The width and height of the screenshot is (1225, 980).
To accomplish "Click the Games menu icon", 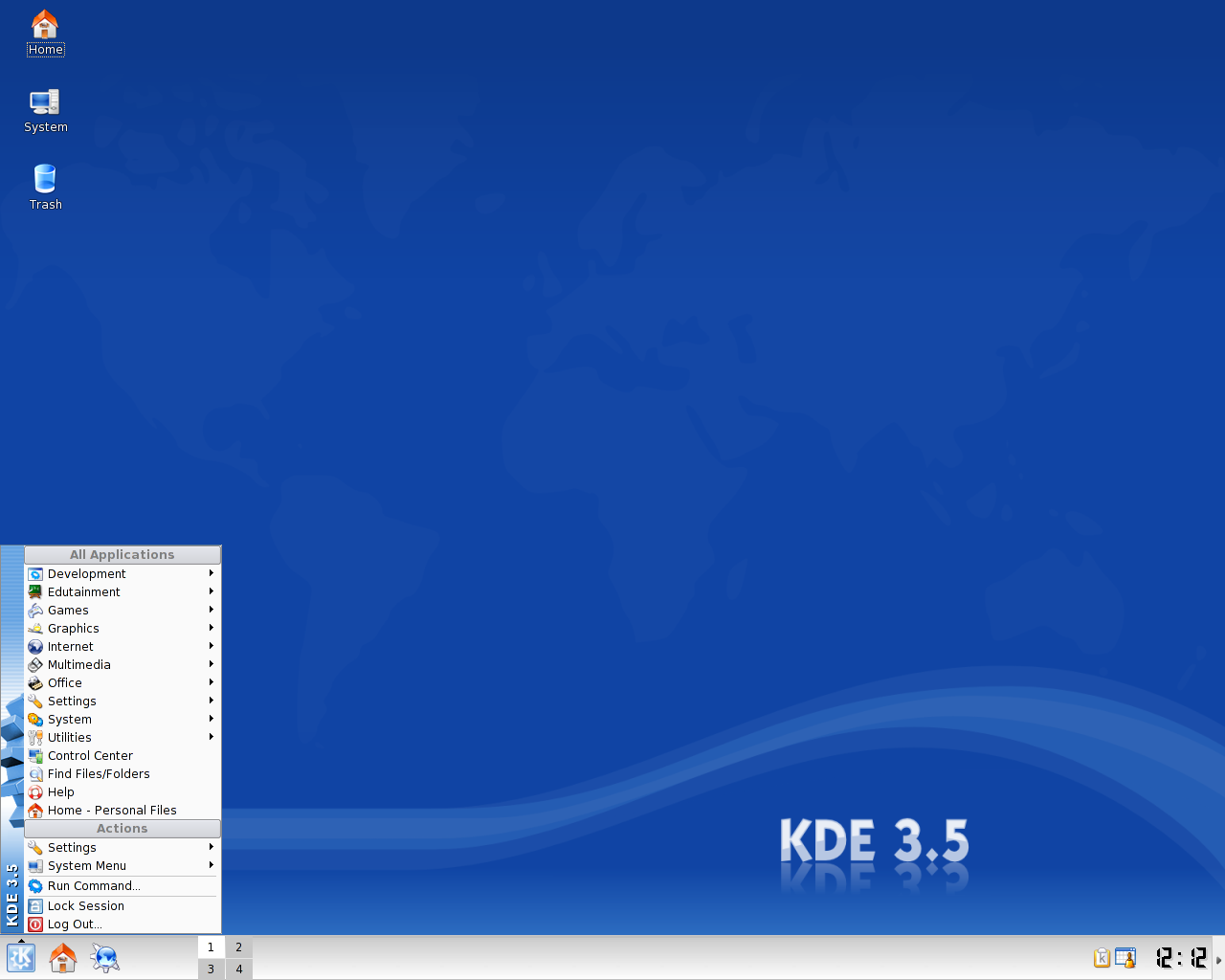I will tap(35, 611).
